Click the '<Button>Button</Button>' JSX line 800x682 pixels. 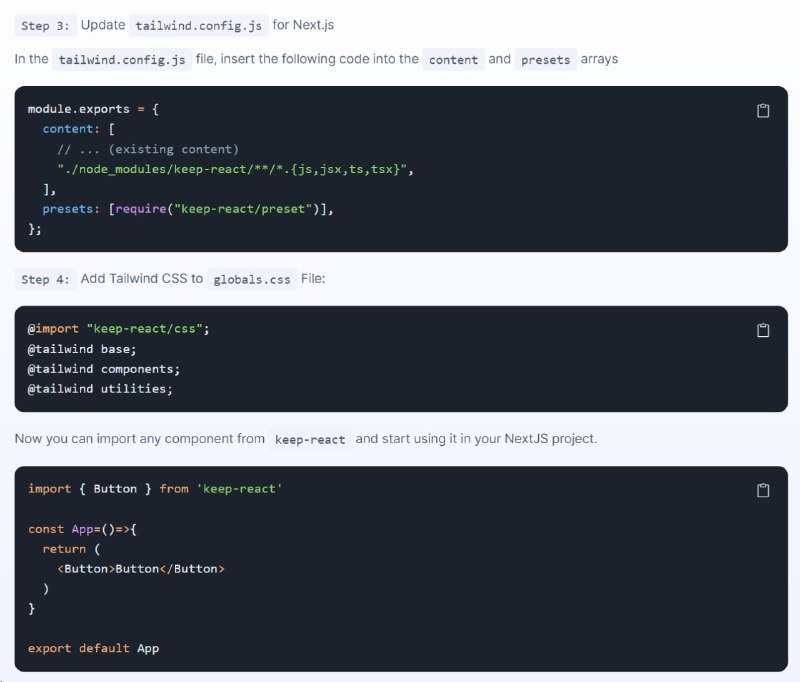pos(141,569)
